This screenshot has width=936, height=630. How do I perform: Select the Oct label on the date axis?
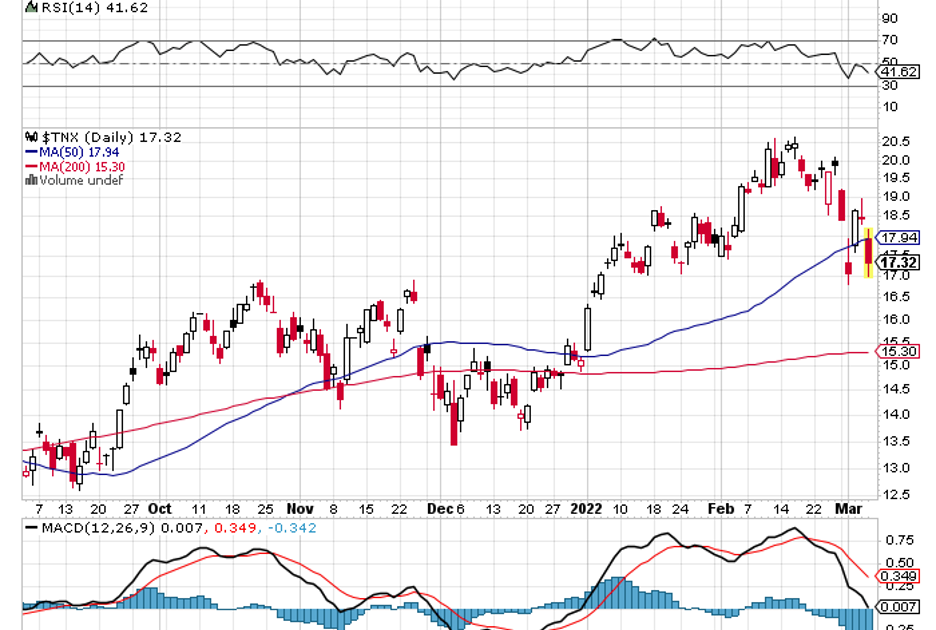coord(159,507)
